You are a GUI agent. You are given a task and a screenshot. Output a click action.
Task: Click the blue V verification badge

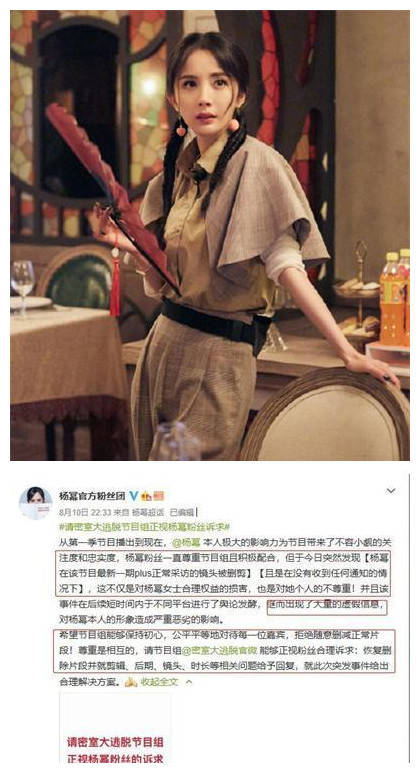(x=133, y=496)
